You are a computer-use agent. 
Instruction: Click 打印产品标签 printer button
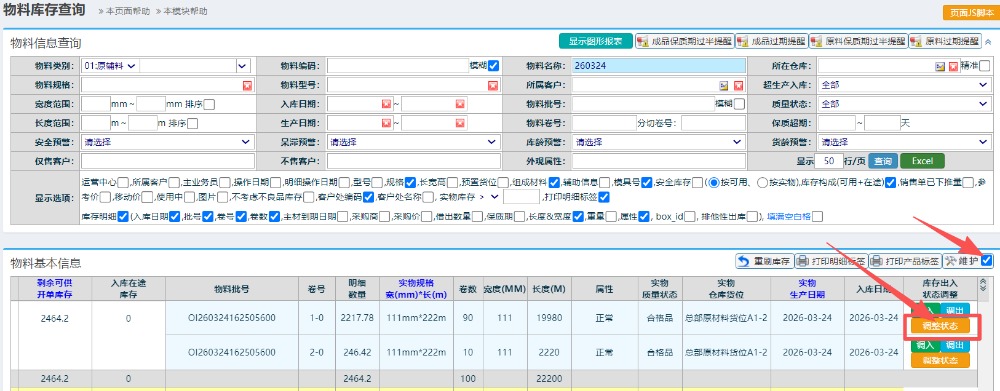[905, 261]
